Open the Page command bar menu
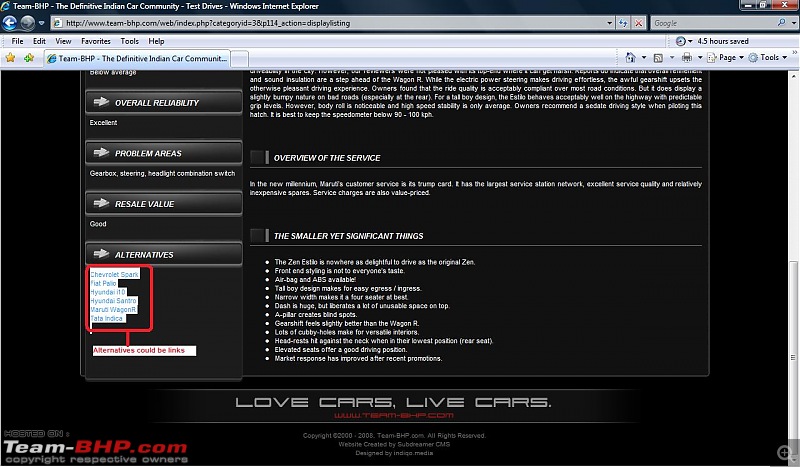The image size is (800, 467). coord(726,57)
